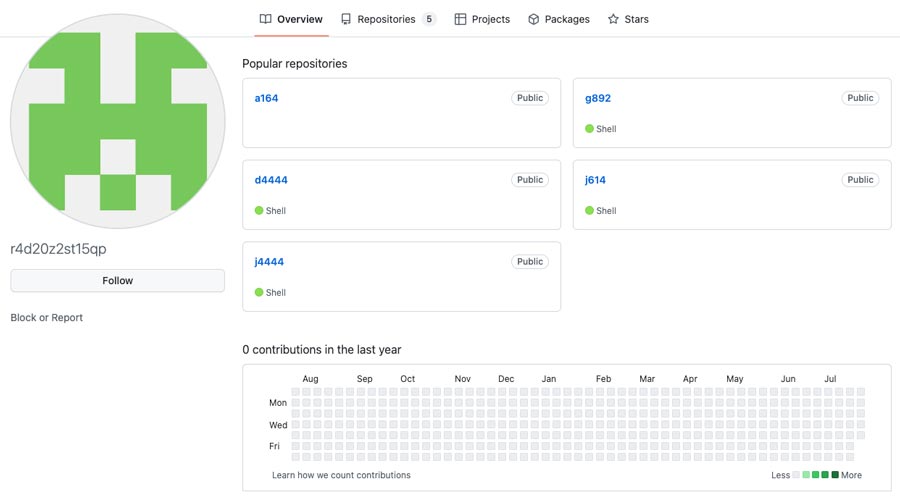Click the Repositories icon in the navigation

pyautogui.click(x=346, y=19)
